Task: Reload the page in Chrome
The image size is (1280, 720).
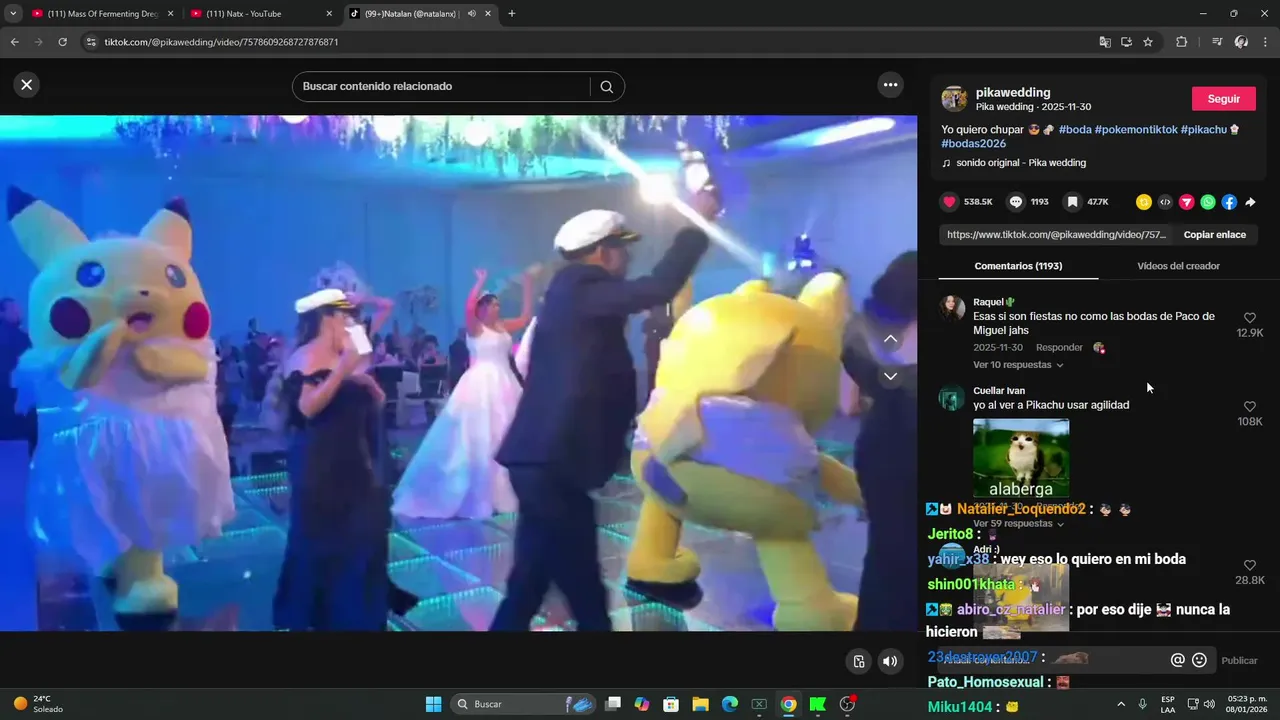Action: [62, 42]
